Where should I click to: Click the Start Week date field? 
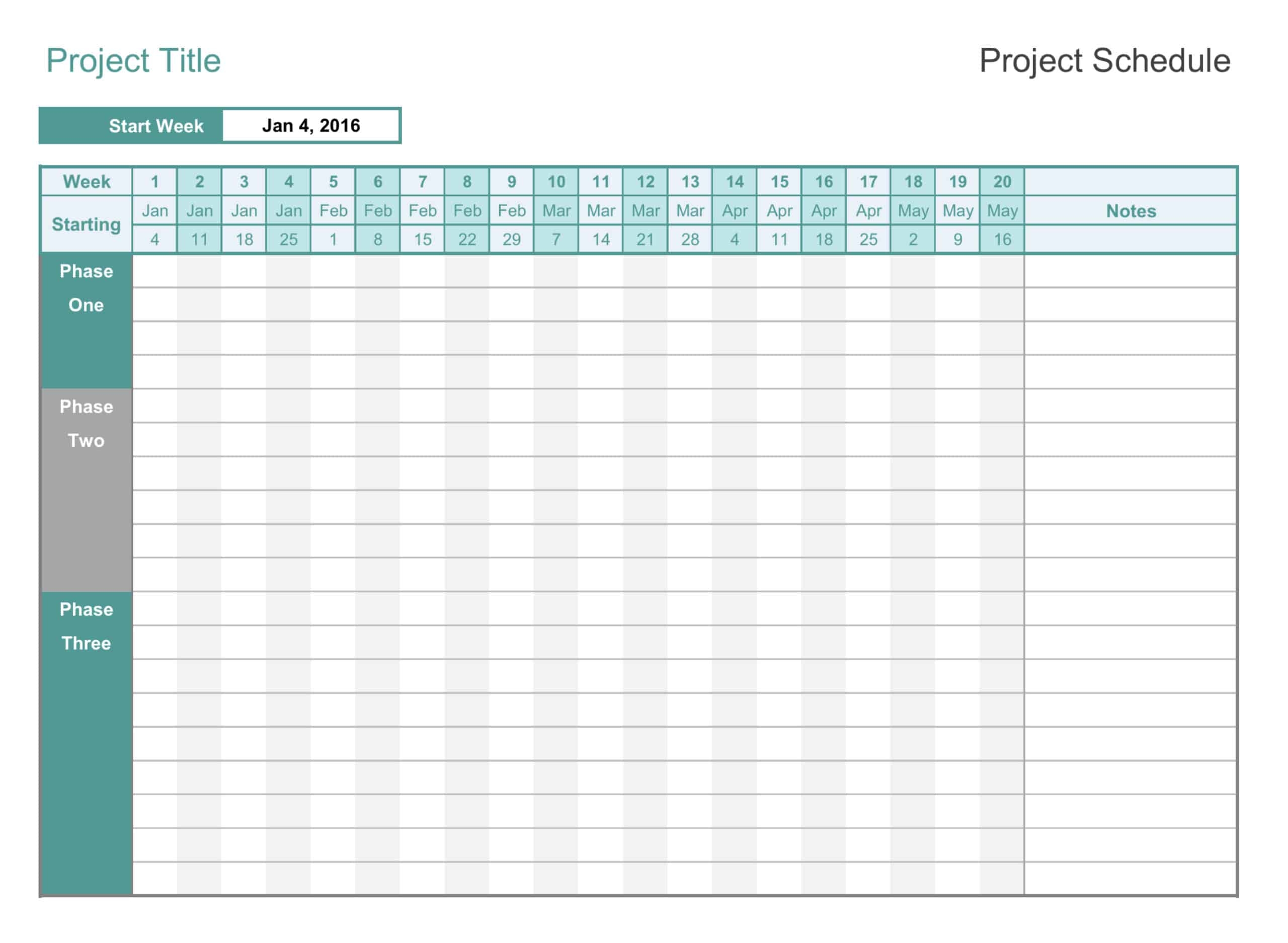tap(311, 126)
